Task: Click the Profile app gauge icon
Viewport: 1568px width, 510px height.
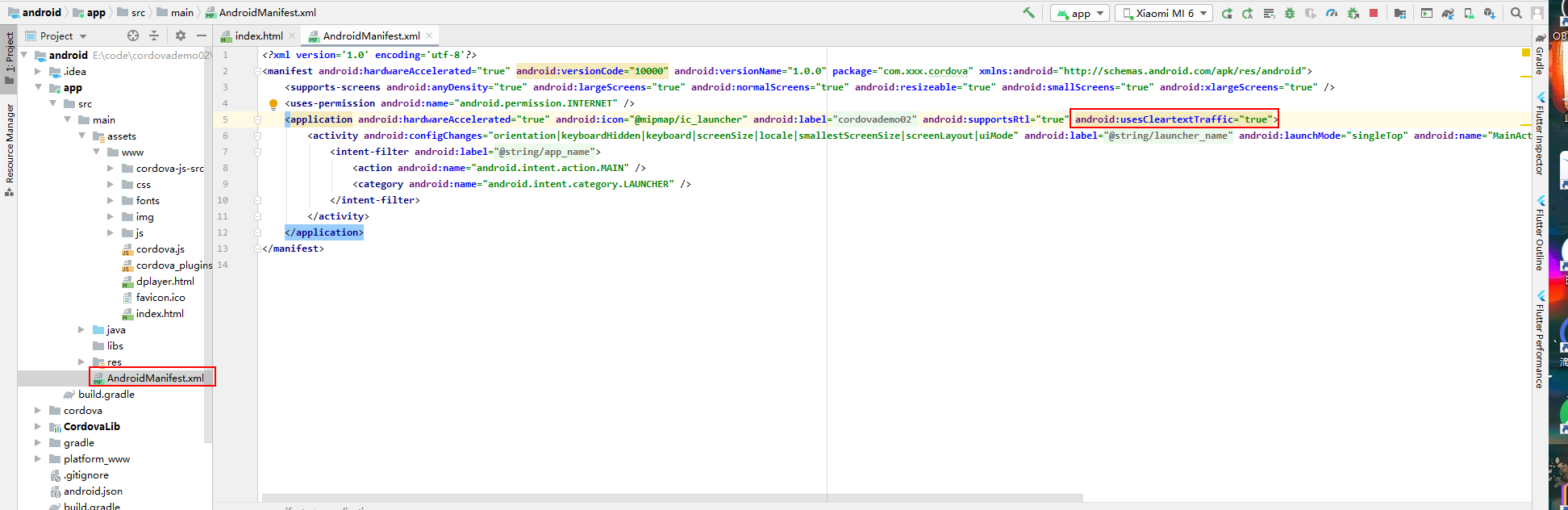Action: (x=1332, y=13)
